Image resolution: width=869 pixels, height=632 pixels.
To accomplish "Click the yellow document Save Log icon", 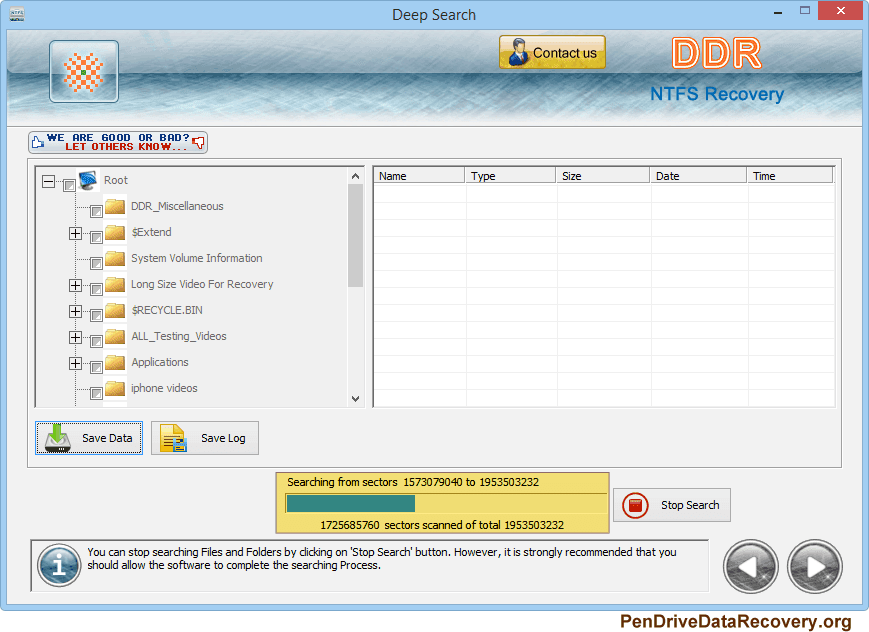I will (x=173, y=438).
